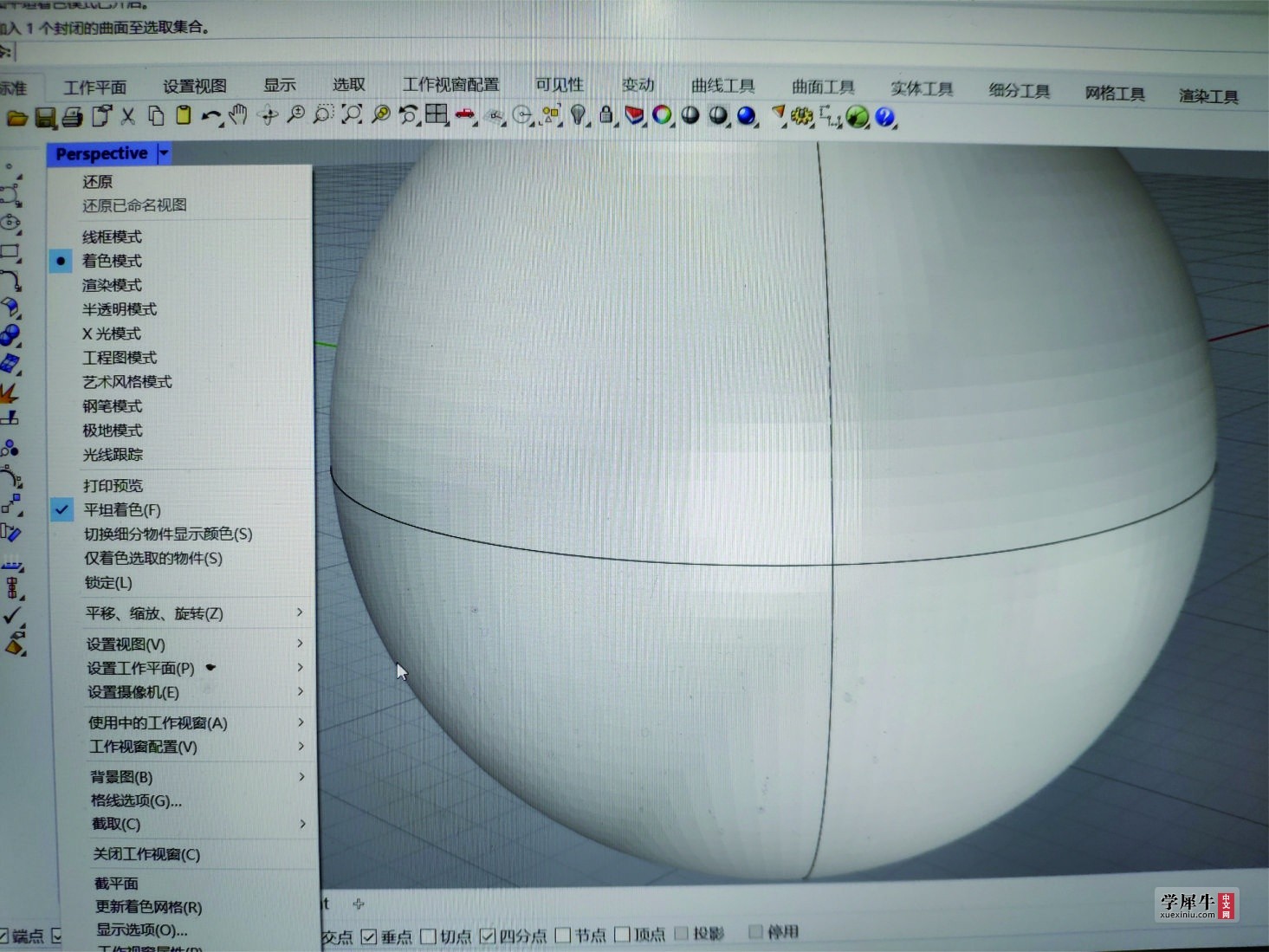Open the Perspective viewport dropdown arrow
Screen dimensions: 1269x952
(x=164, y=153)
